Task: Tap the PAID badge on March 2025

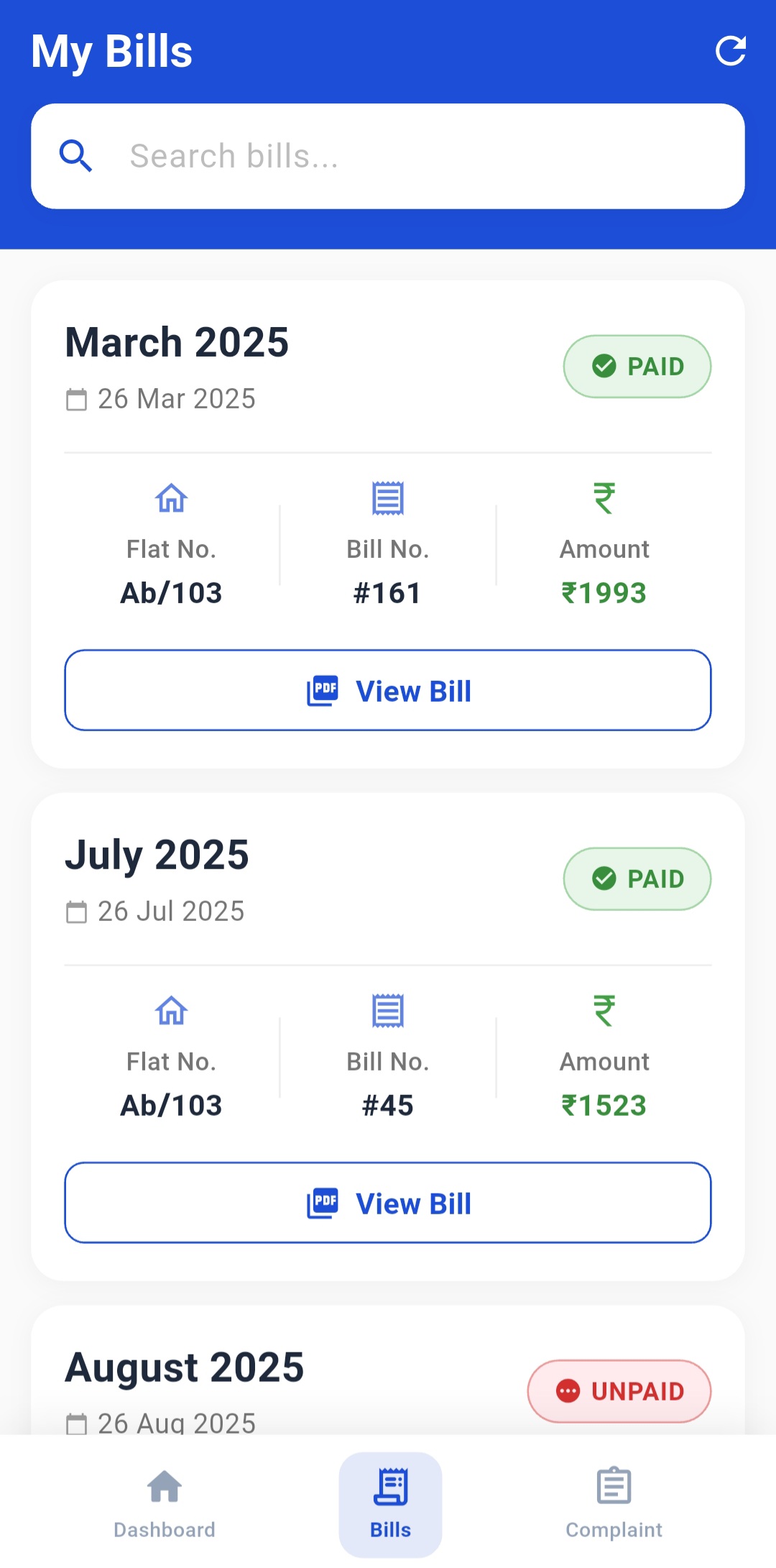Action: [637, 367]
